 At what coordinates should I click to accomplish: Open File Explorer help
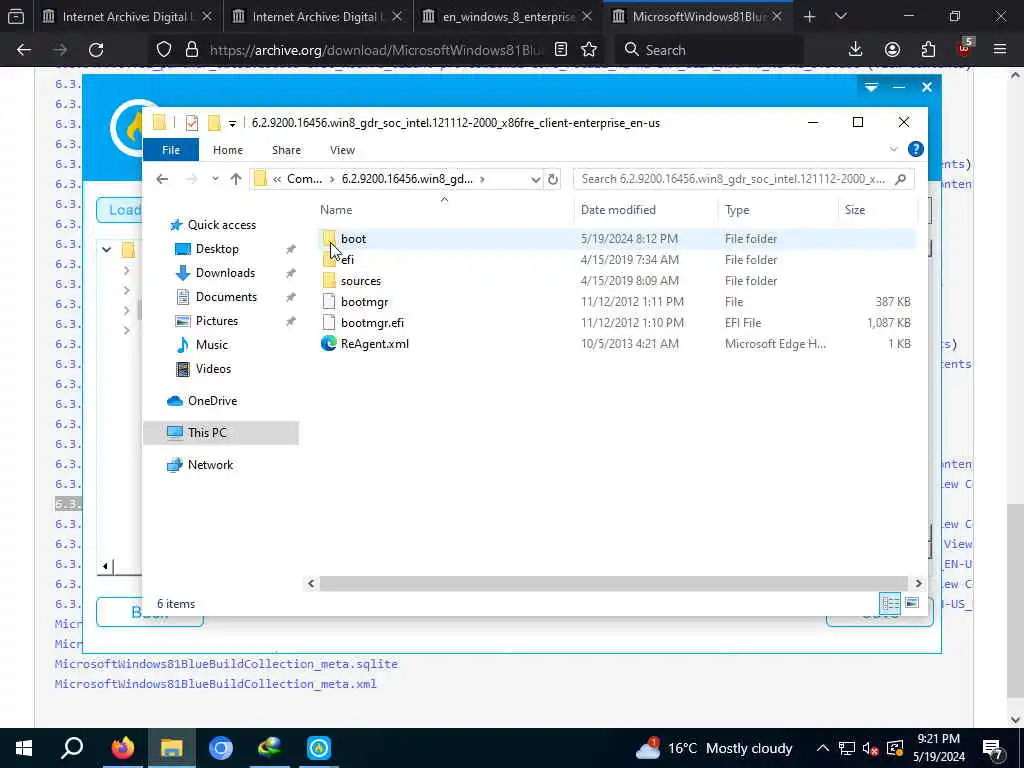tap(916, 150)
